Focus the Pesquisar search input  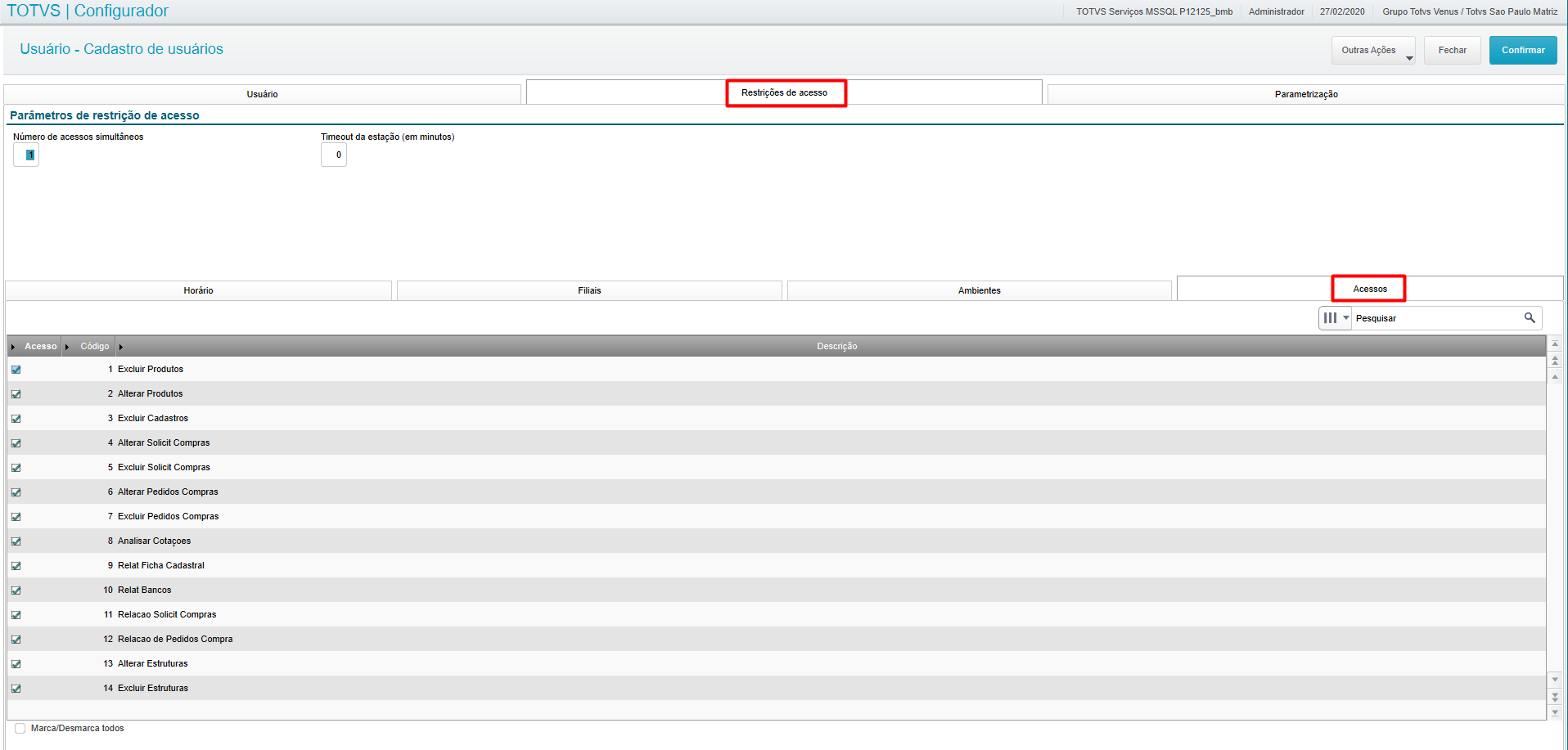[x=1437, y=318]
